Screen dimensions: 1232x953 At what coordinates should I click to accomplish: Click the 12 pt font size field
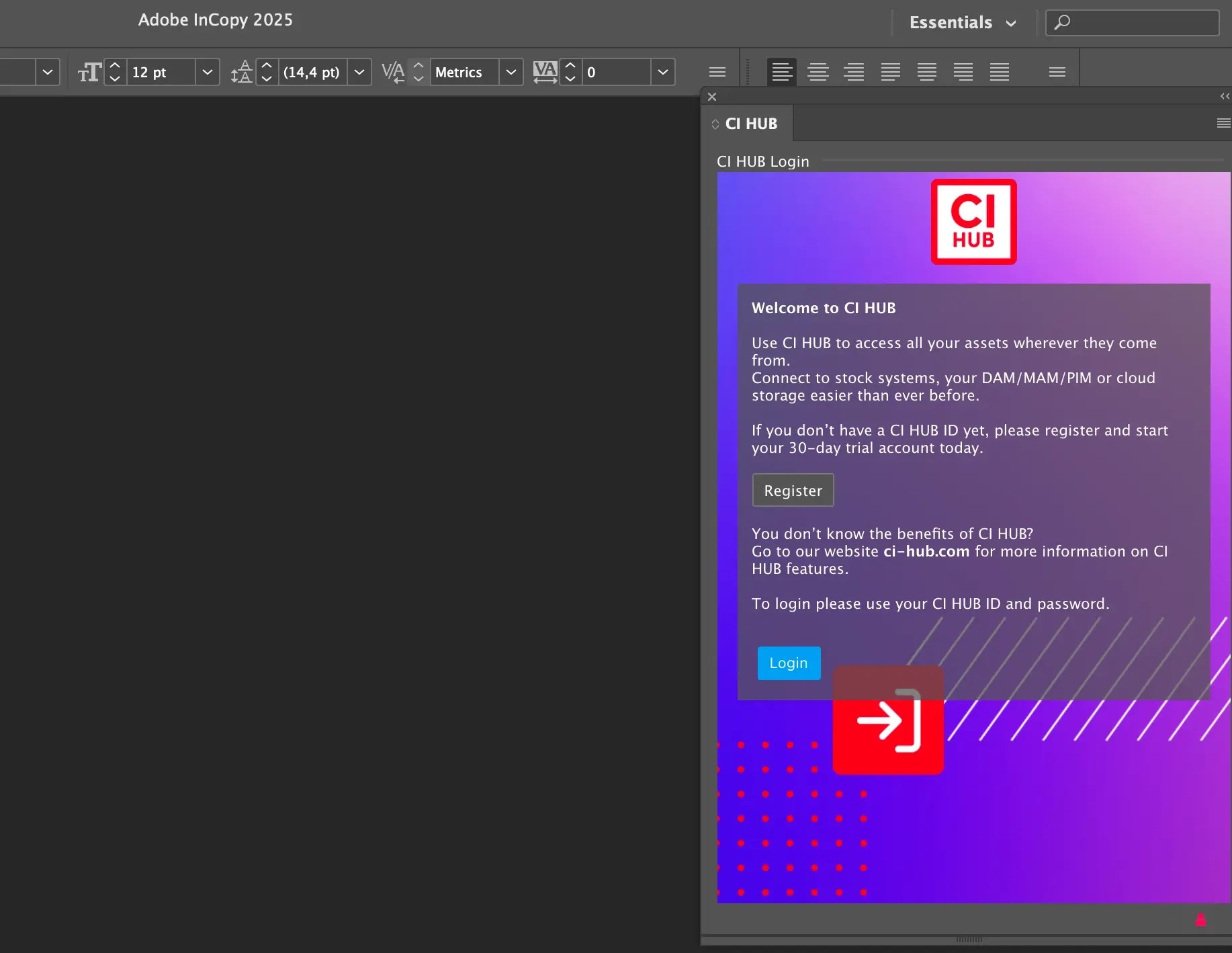click(x=161, y=72)
